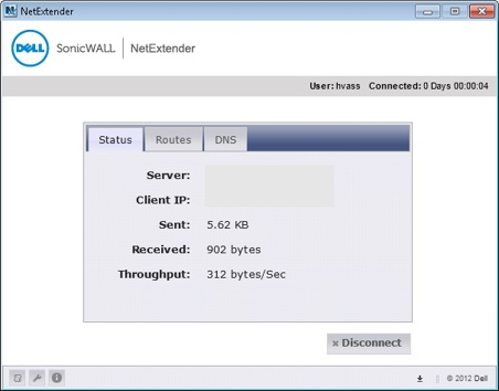Click the SonicWALL brand text
This screenshot has width=499, height=391.
[86, 48]
